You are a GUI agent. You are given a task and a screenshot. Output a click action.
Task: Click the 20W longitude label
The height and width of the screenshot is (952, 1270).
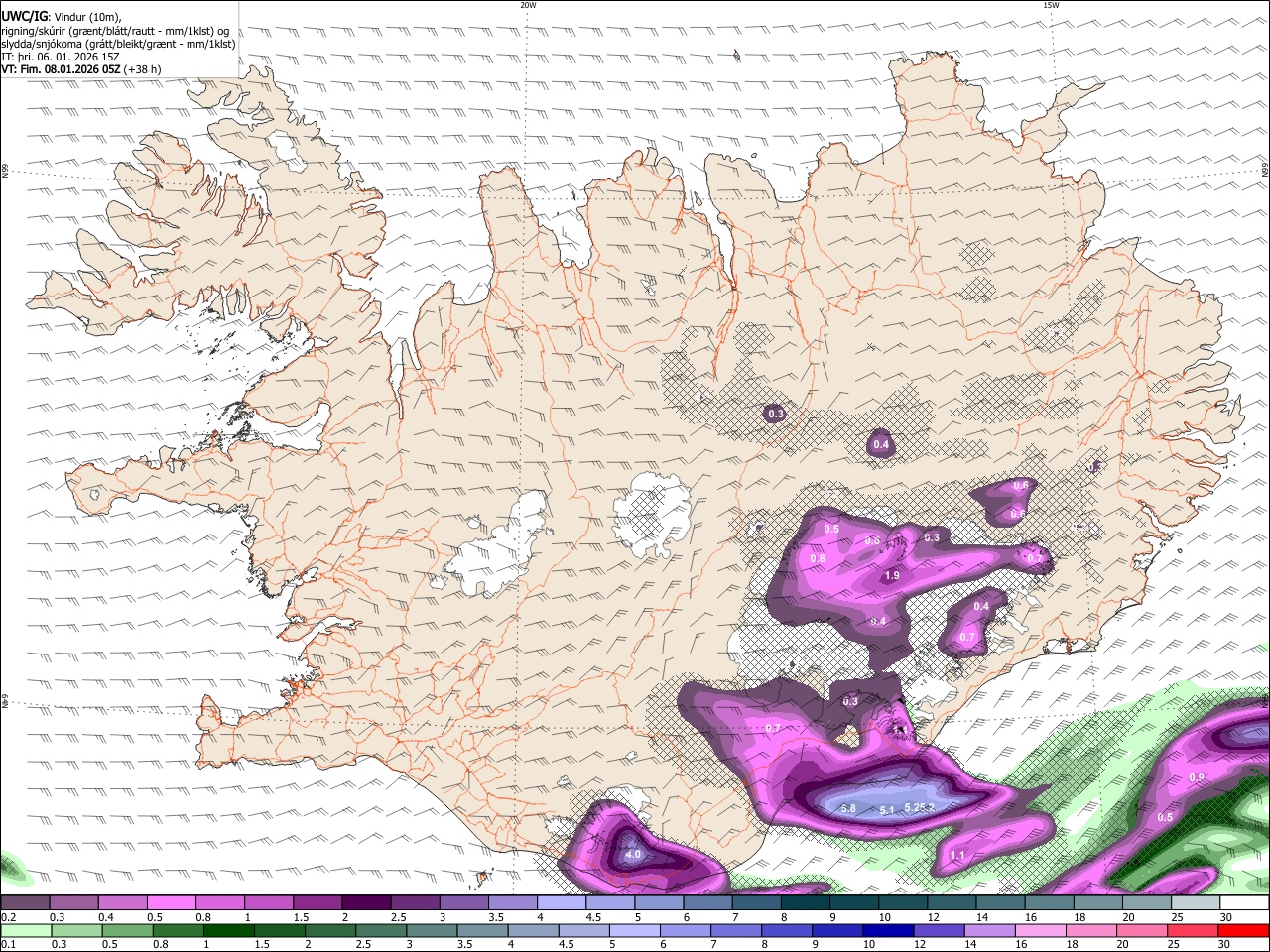point(528,5)
